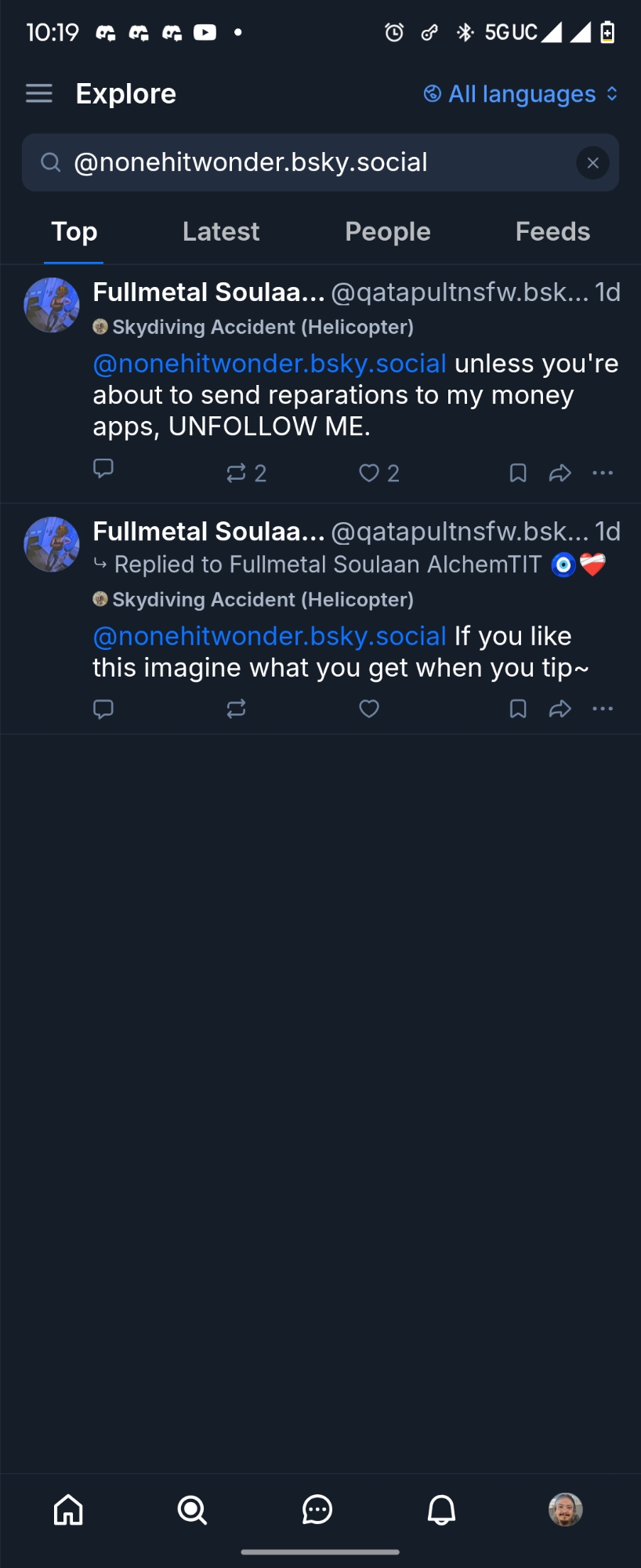Image resolution: width=641 pixels, height=1568 pixels.
Task: Open my profile from bottom bar avatar
Action: 565,1509
